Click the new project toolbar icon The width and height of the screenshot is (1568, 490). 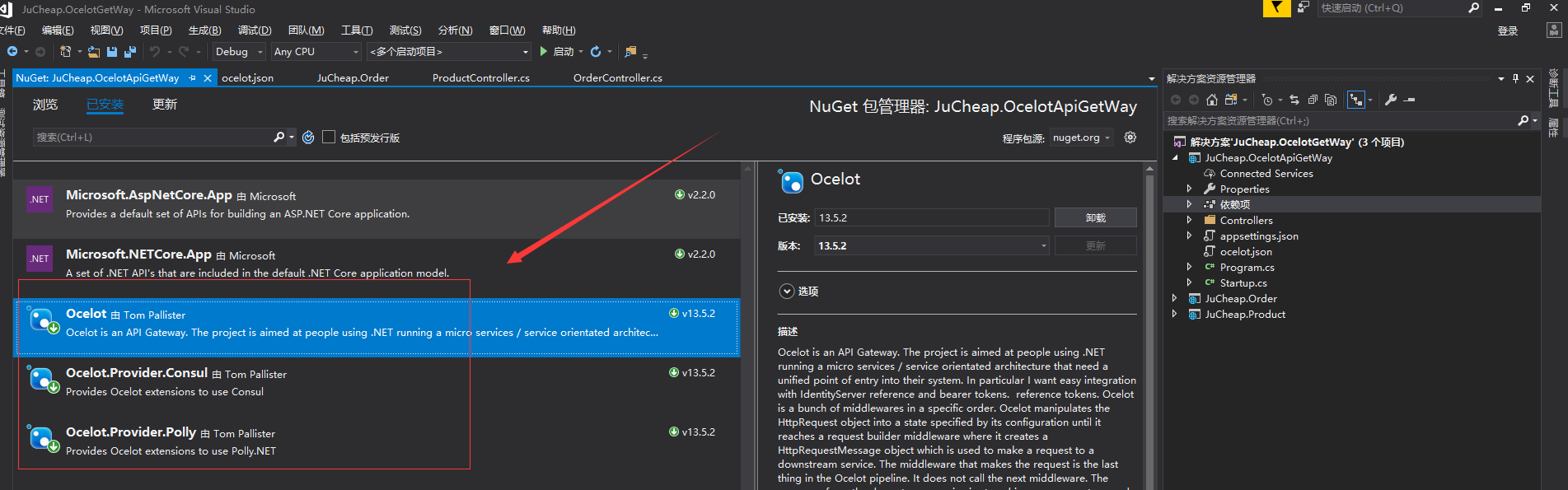coord(66,51)
